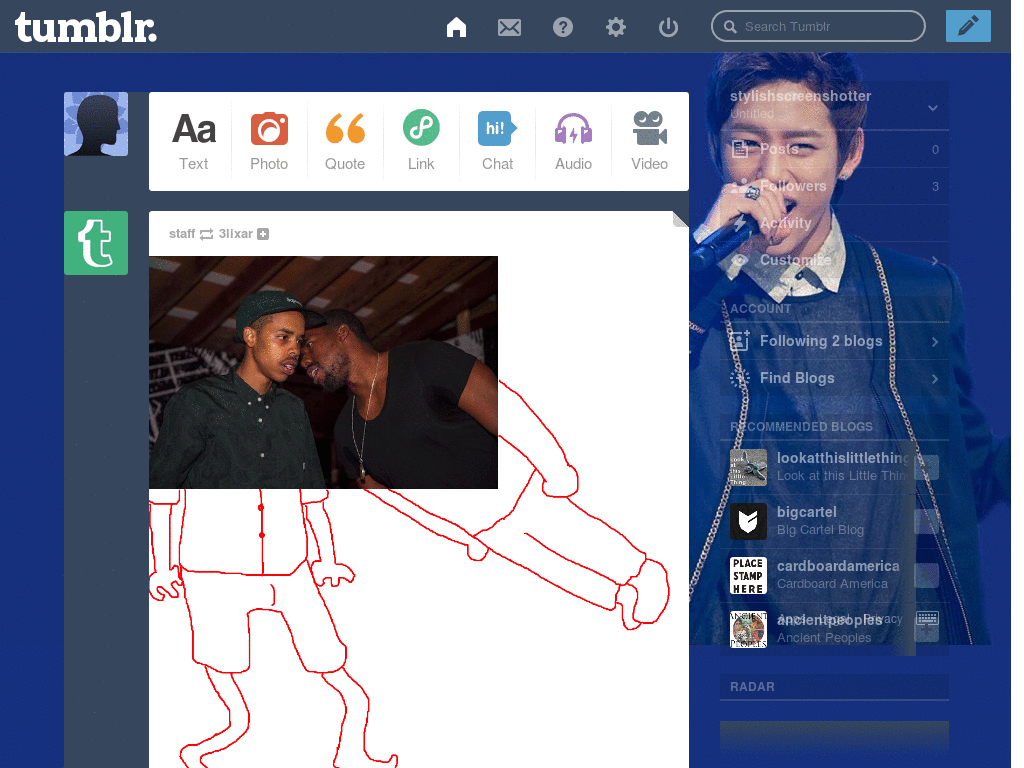Follow cardboardamerica with plus button
1024x768 pixels.
pos(928,575)
